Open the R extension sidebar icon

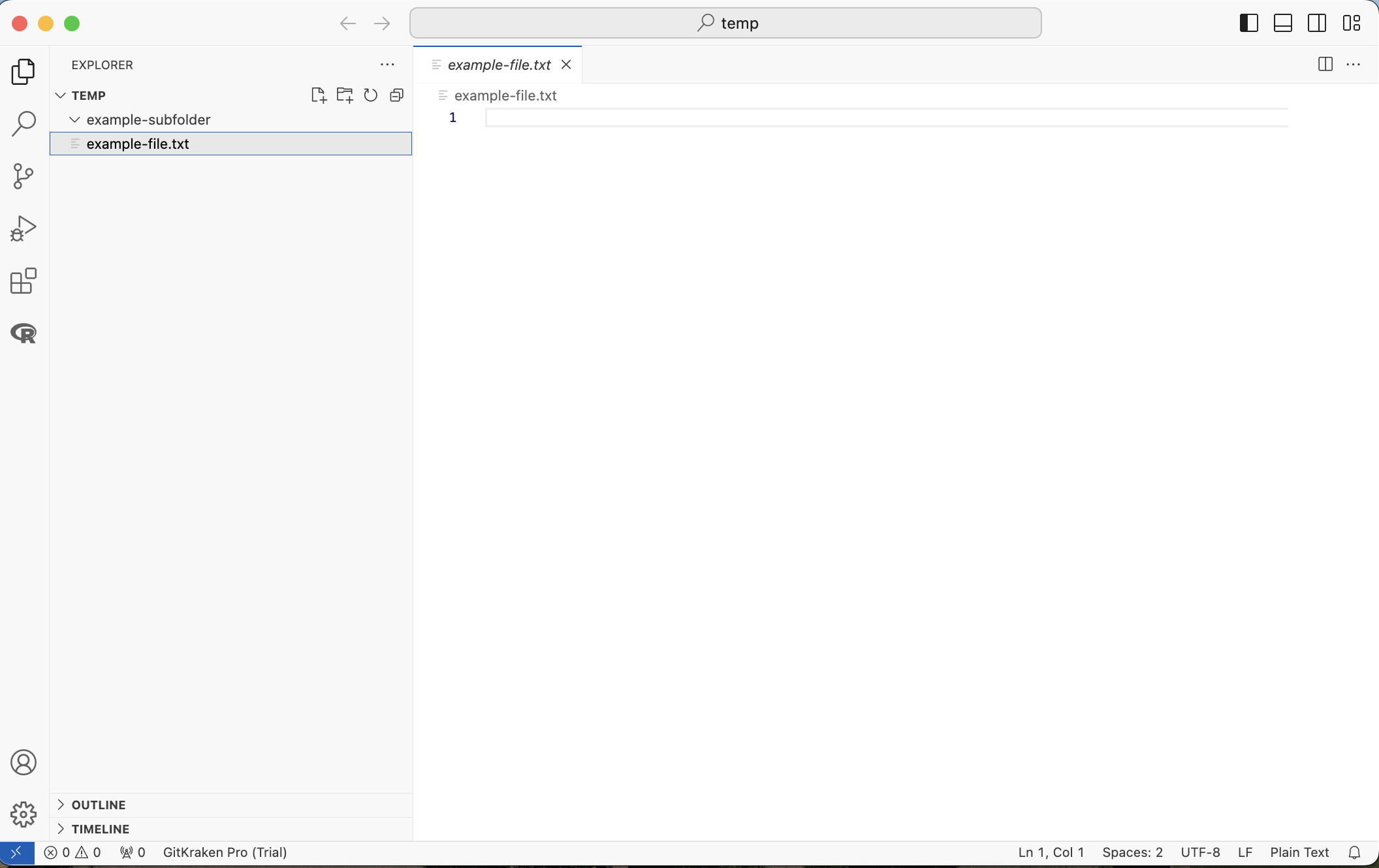(24, 333)
